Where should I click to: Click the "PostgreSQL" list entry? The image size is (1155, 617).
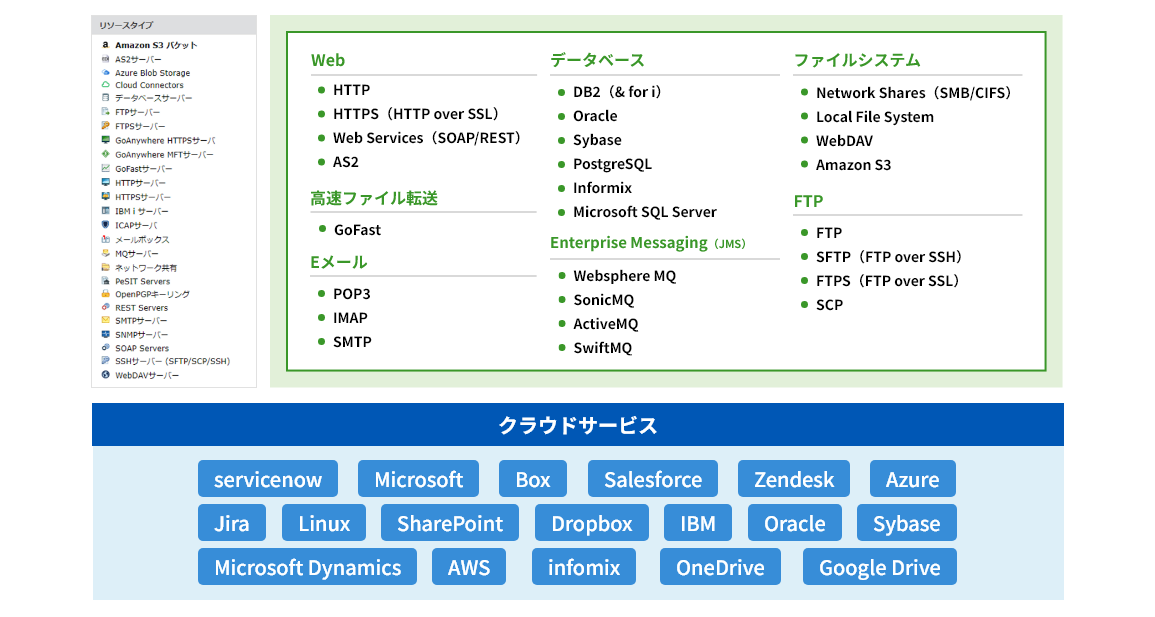612,164
